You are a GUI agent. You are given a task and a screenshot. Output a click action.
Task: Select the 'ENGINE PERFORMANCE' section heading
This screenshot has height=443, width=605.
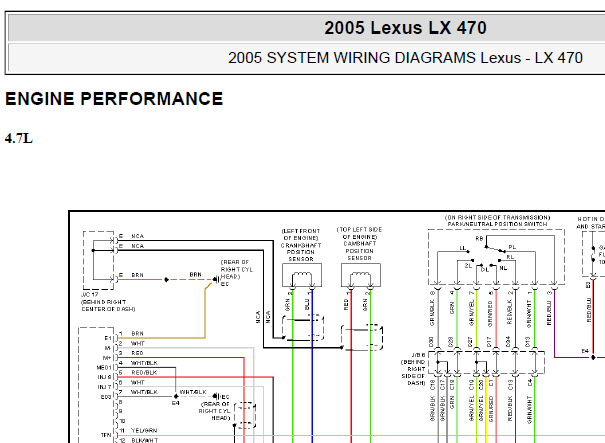(114, 99)
